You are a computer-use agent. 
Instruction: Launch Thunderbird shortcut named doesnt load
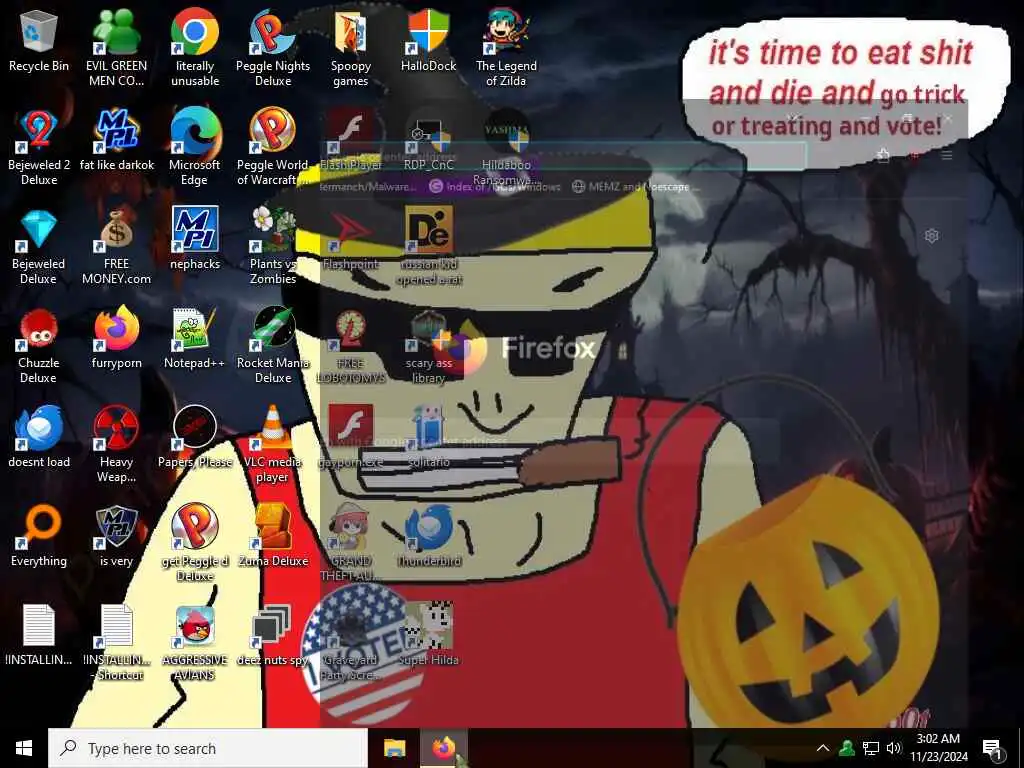click(x=39, y=437)
